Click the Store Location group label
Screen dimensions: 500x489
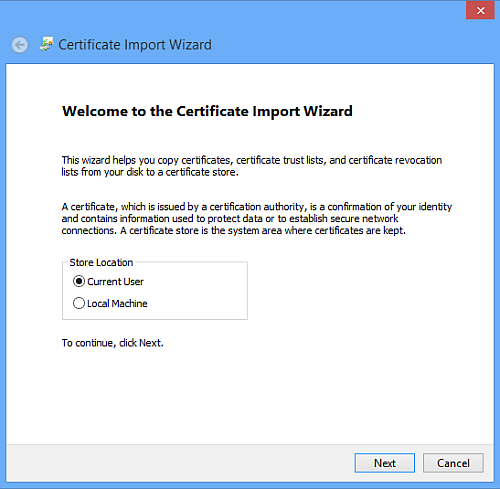tap(101, 262)
